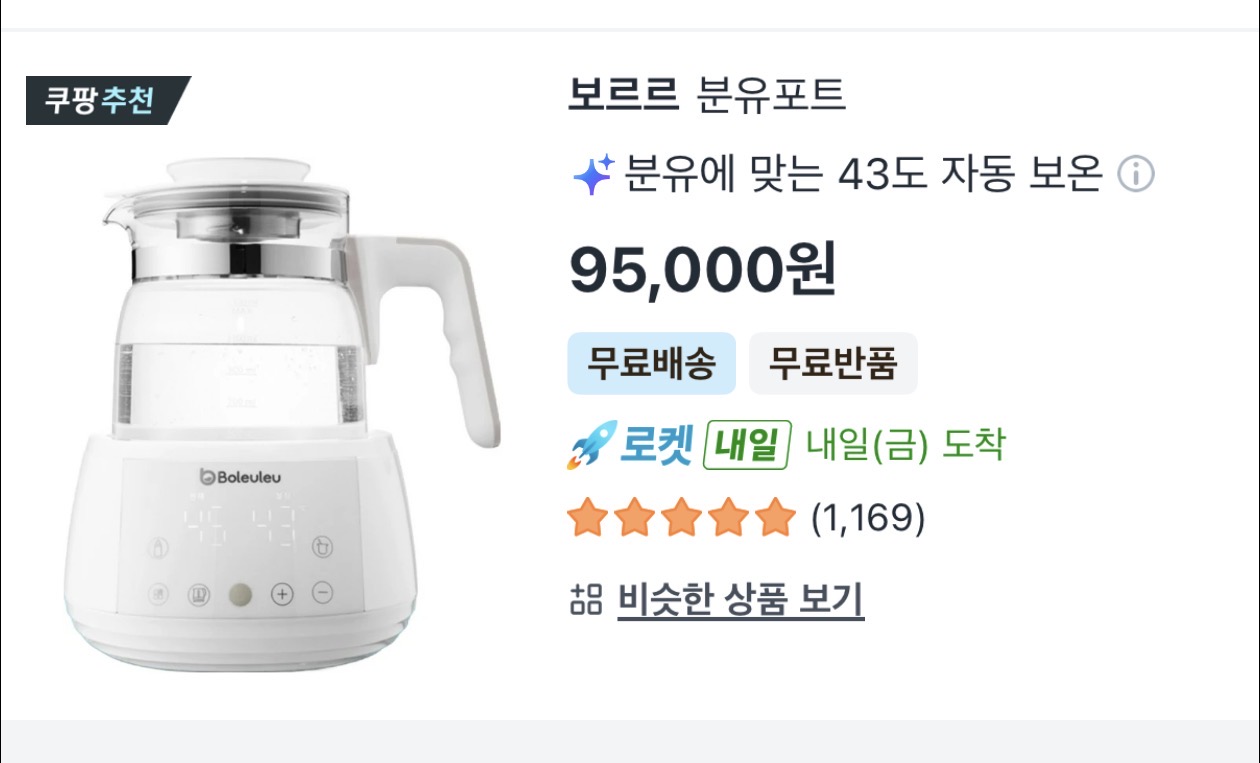Click the blue sparkle AI icon
Viewport: 1260px width, 763px height.
[592, 175]
